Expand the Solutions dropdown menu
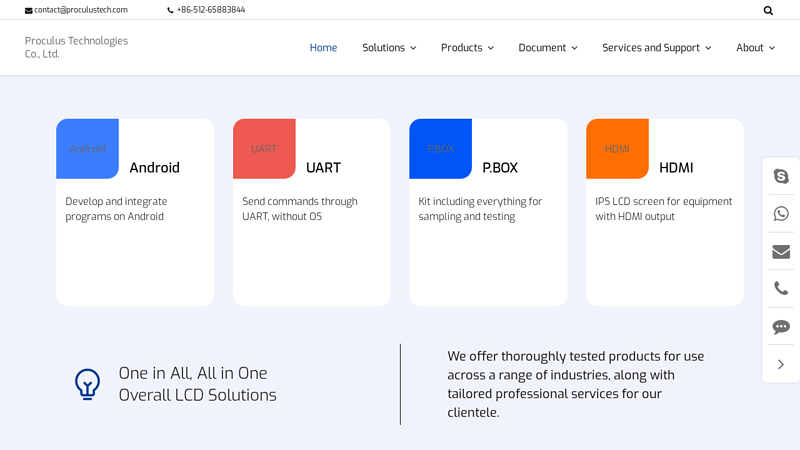Image resolution: width=800 pixels, height=450 pixels. pos(389,47)
